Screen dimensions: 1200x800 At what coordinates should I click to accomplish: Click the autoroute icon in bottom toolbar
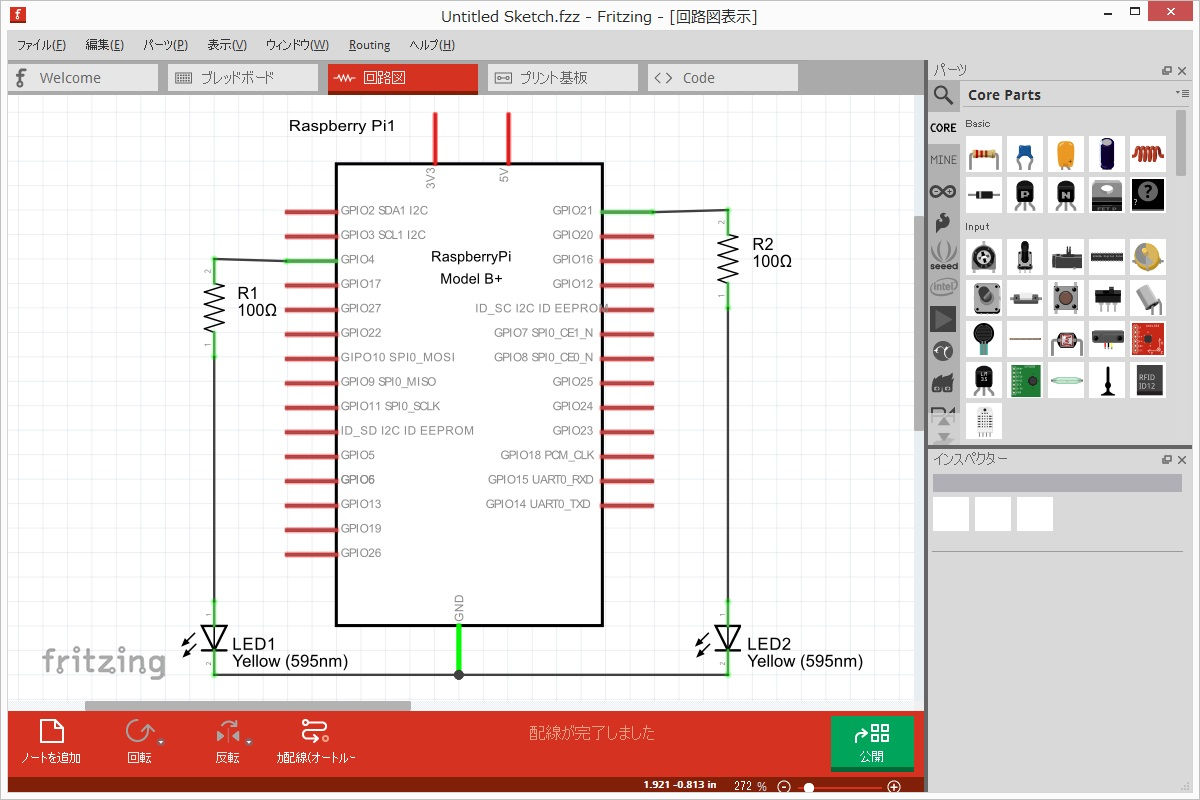315,732
